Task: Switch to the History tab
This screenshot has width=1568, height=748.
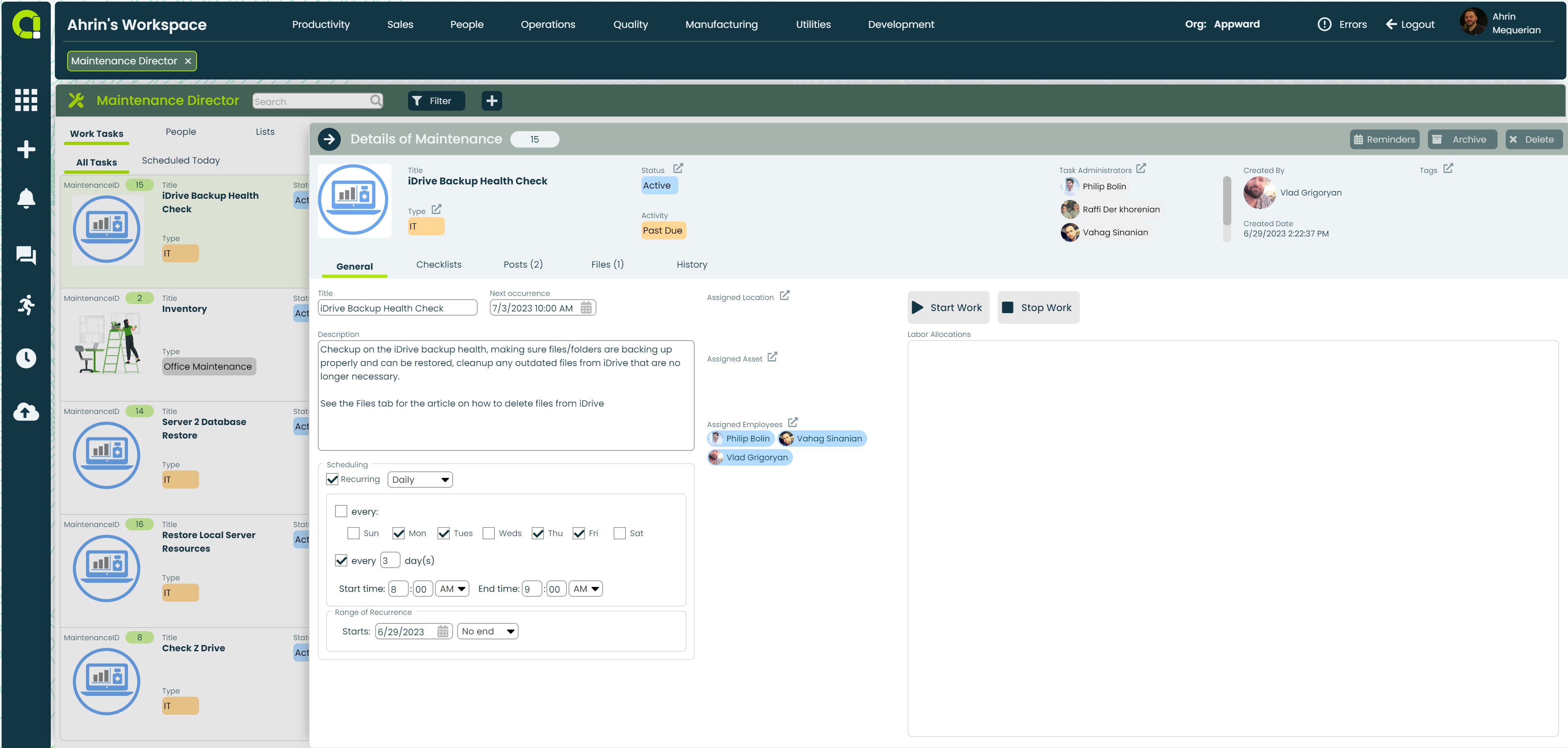Action: click(691, 264)
